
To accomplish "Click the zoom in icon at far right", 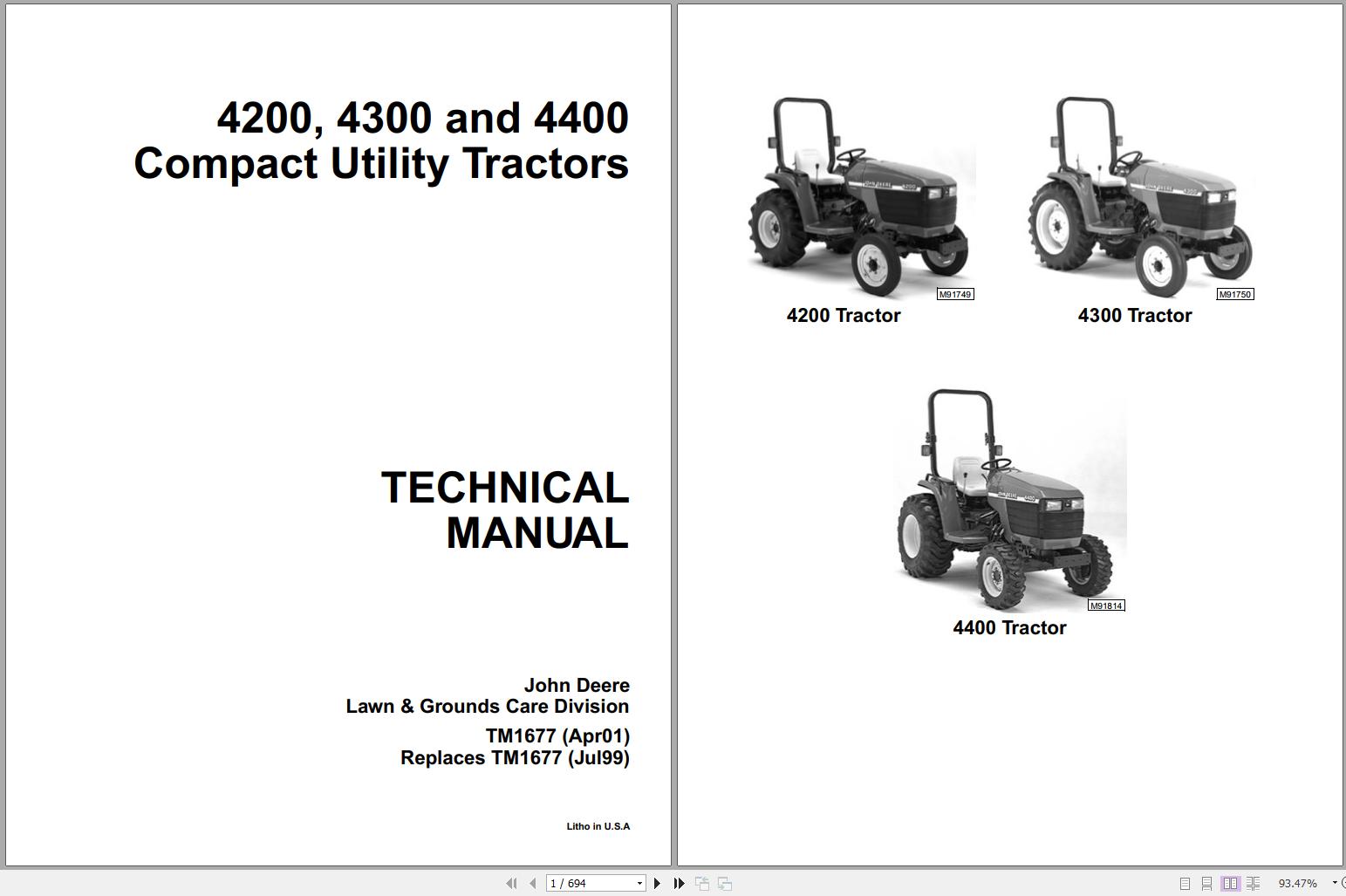I will coord(1343,883).
